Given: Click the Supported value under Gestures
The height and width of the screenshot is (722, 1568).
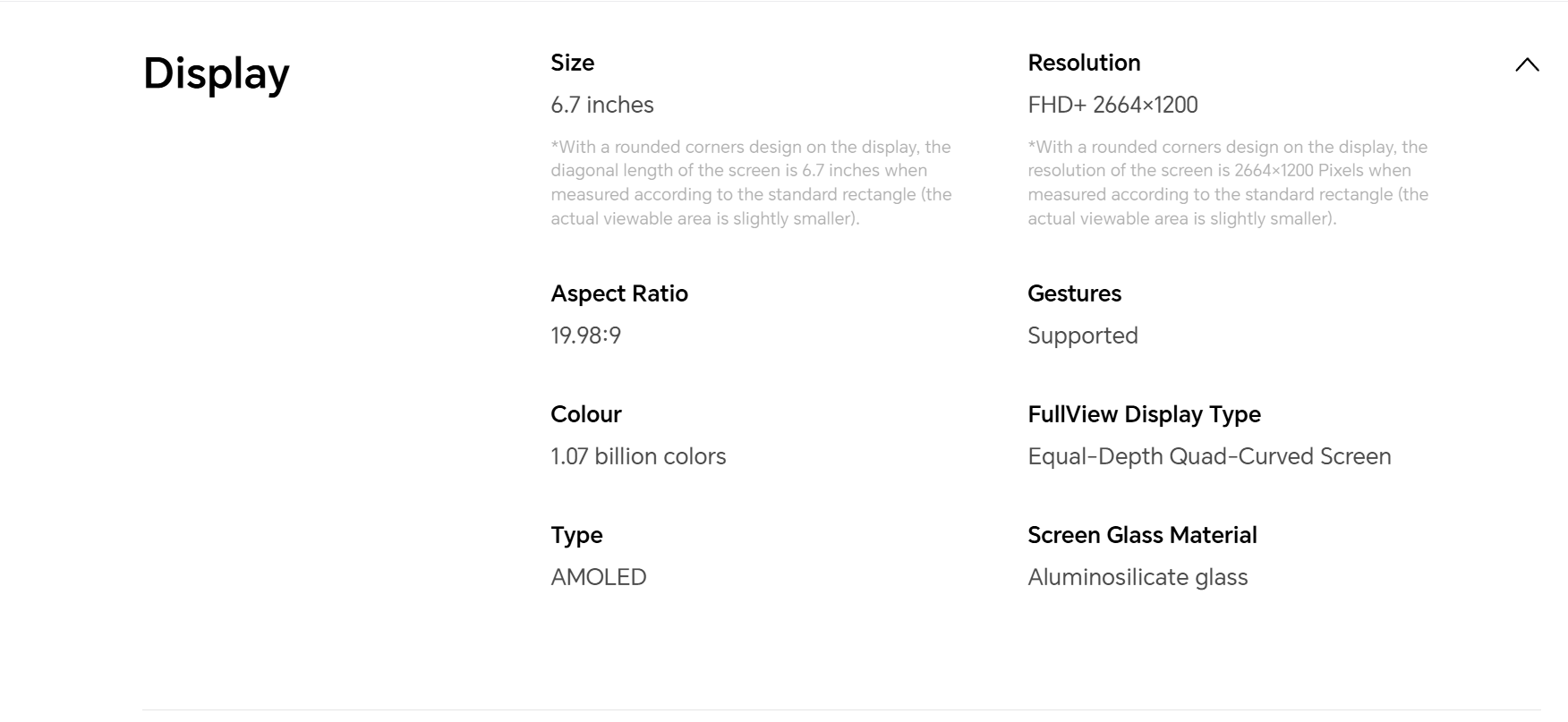Looking at the screenshot, I should click(x=1083, y=336).
